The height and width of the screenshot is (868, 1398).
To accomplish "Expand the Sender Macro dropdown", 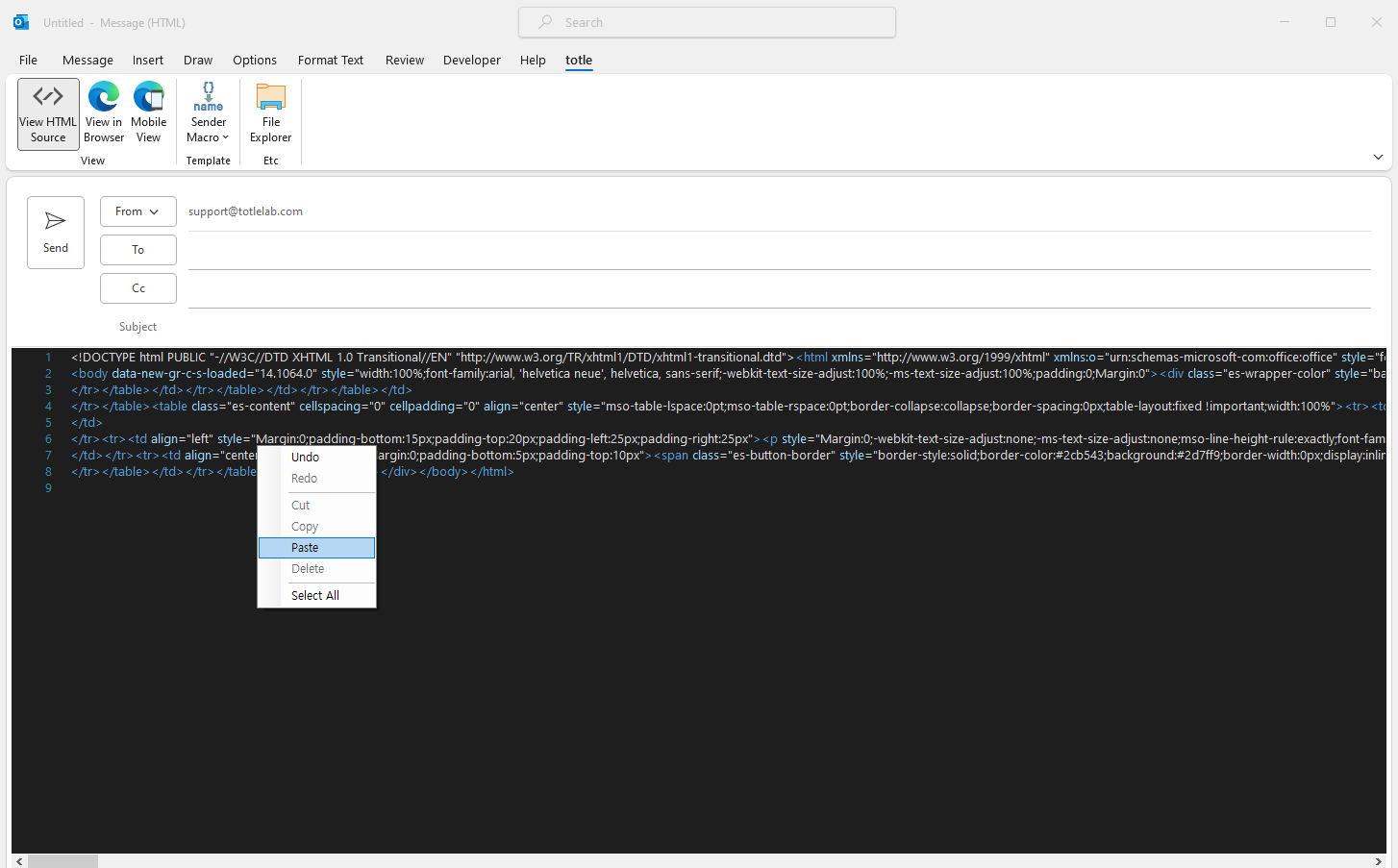I will coord(209,114).
